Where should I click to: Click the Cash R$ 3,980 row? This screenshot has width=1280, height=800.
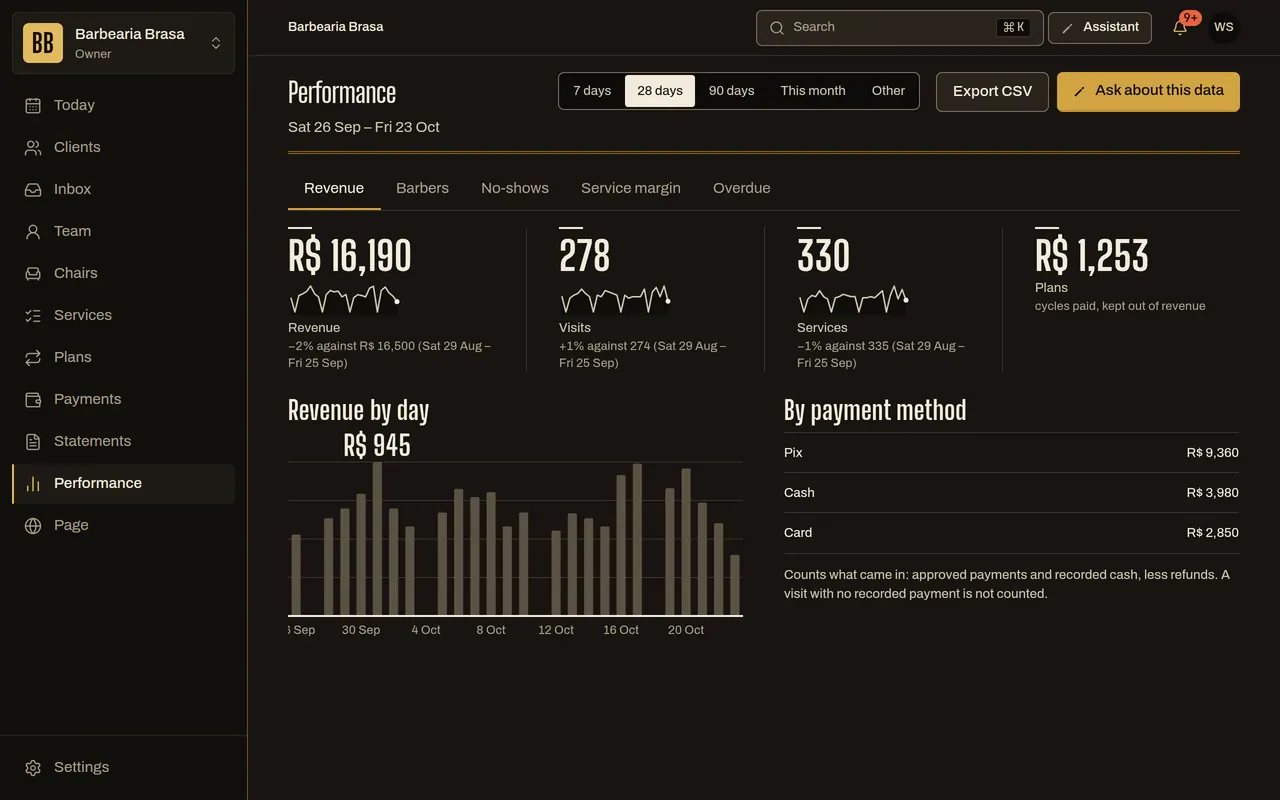click(1011, 493)
